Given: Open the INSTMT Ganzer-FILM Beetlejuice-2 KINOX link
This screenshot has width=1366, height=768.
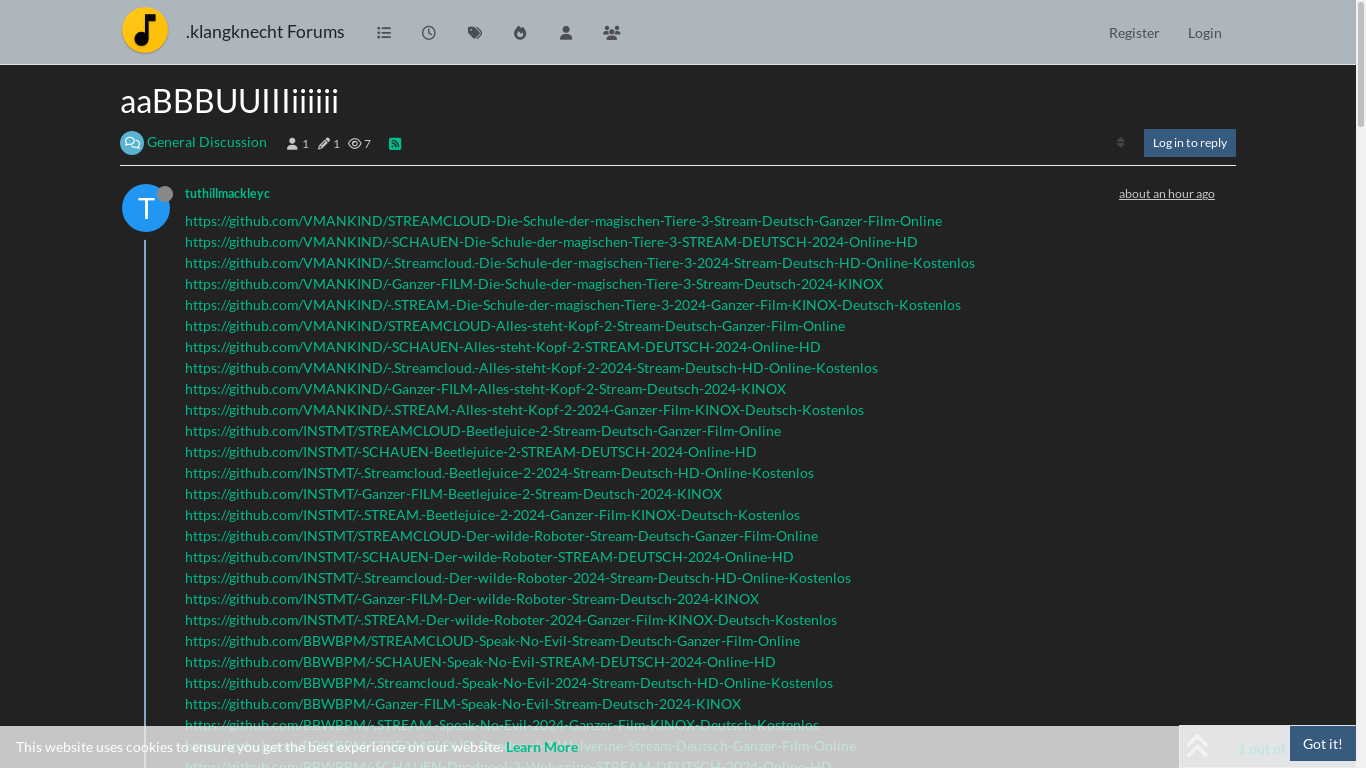Looking at the screenshot, I should tap(453, 494).
